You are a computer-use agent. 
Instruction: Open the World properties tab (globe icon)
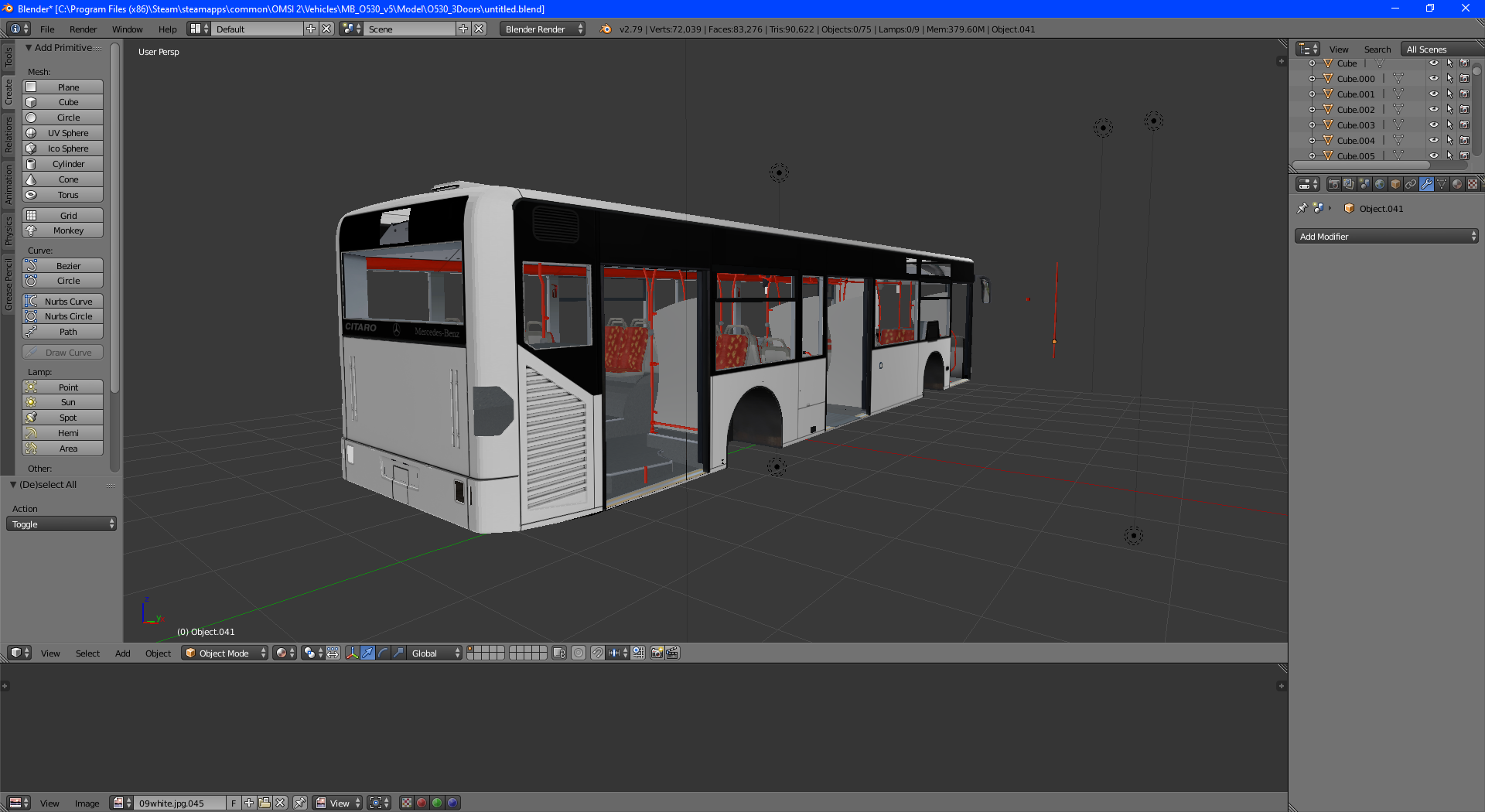click(x=1380, y=184)
